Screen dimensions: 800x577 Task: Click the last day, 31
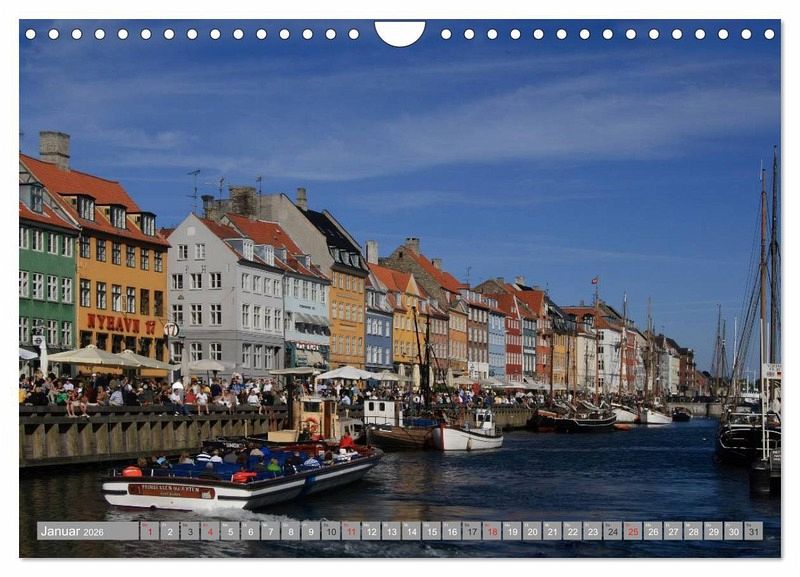[753, 531]
